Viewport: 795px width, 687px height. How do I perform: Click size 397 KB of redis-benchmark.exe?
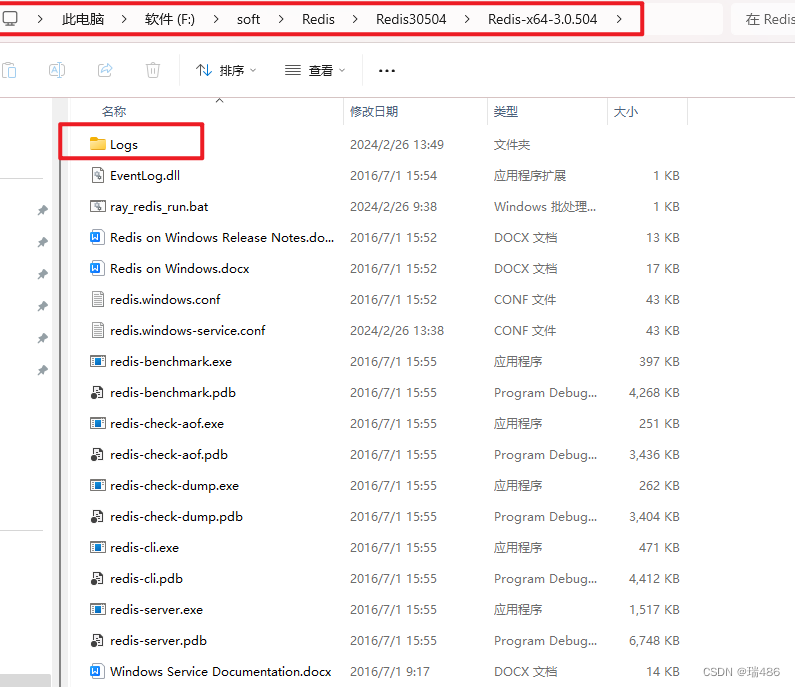[659, 361]
